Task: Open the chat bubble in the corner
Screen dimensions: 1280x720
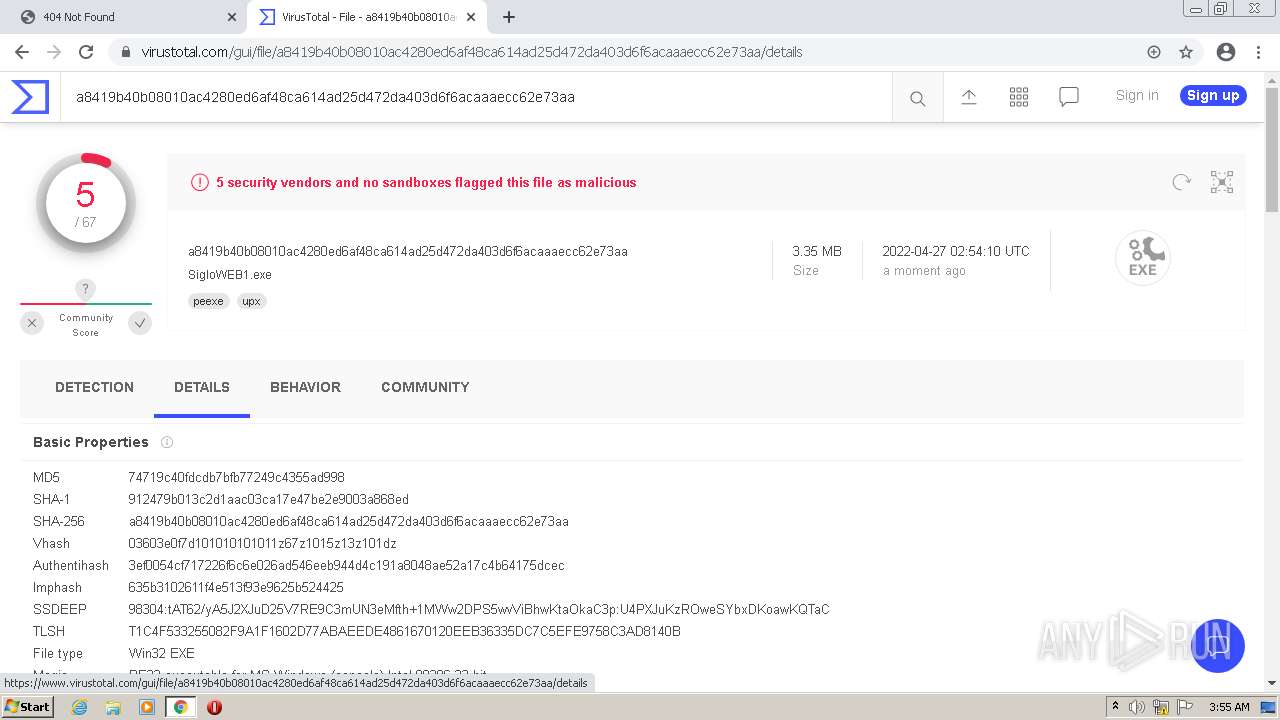Action: pos(1217,646)
